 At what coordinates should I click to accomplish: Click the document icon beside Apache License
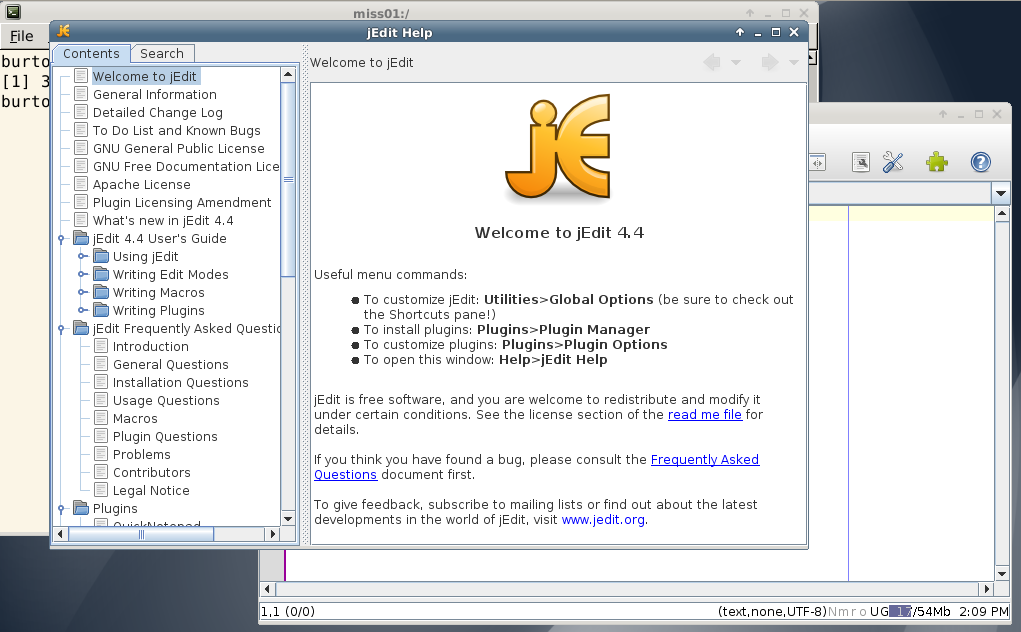pyautogui.click(x=81, y=184)
